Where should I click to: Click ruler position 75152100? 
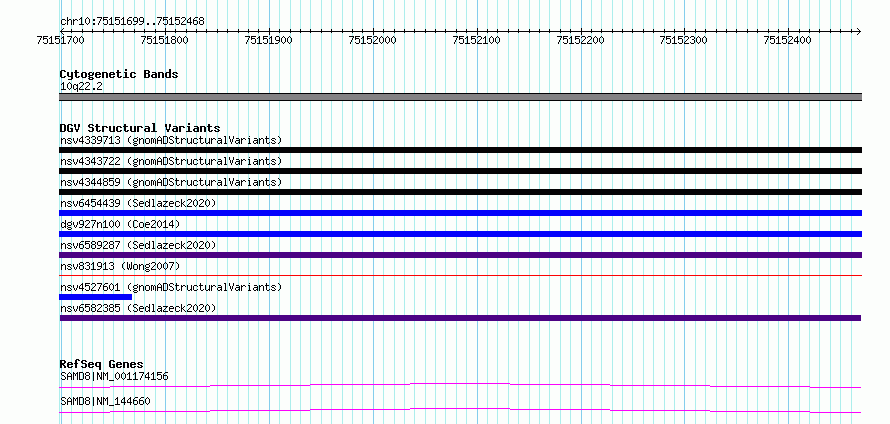pos(477,40)
